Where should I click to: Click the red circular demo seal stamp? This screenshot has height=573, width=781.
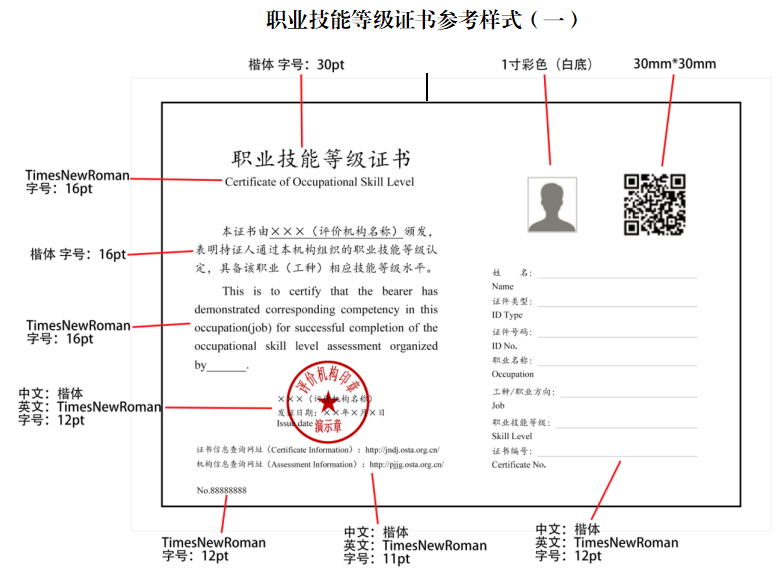pyautogui.click(x=326, y=398)
